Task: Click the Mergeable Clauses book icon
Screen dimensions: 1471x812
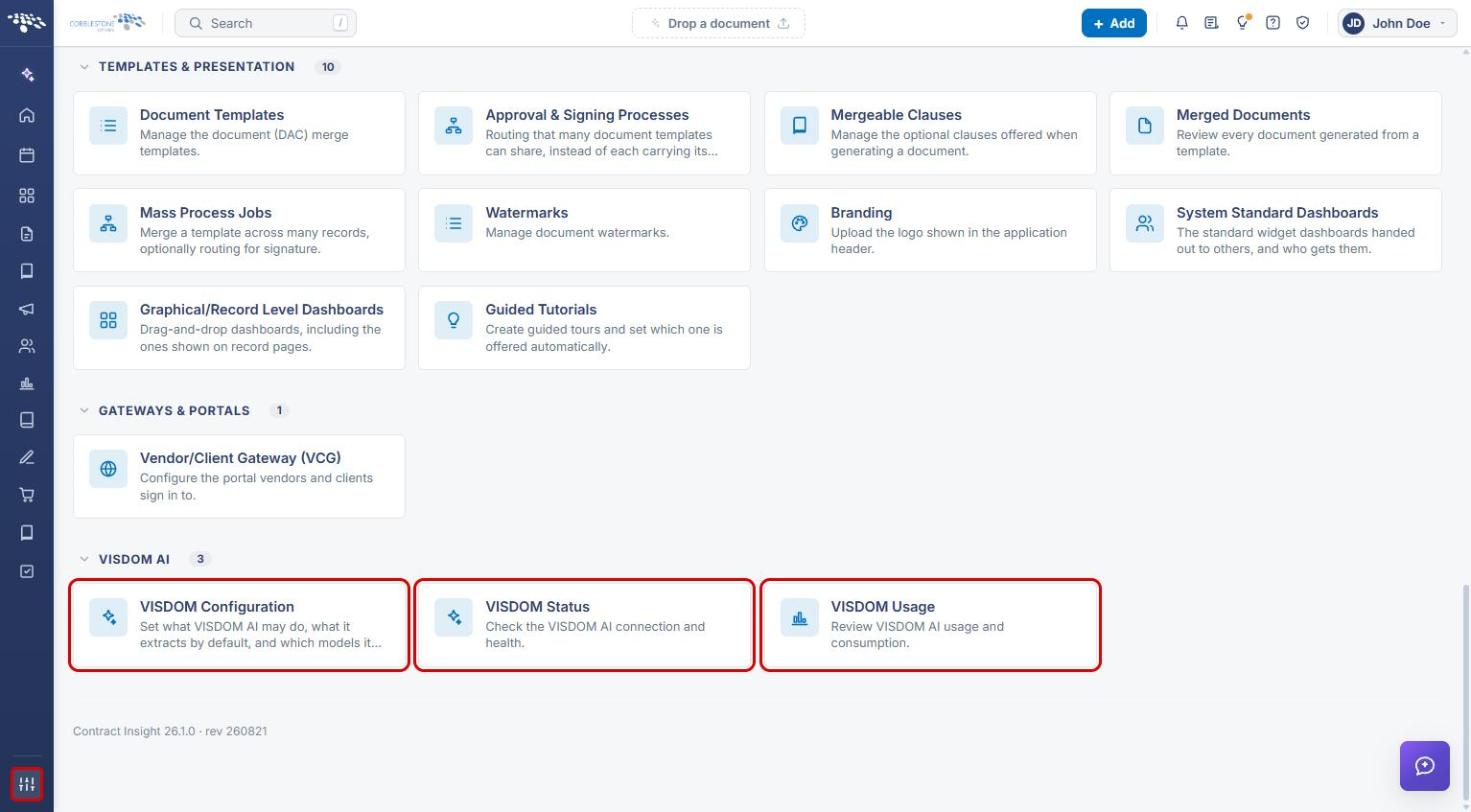Action: point(799,126)
